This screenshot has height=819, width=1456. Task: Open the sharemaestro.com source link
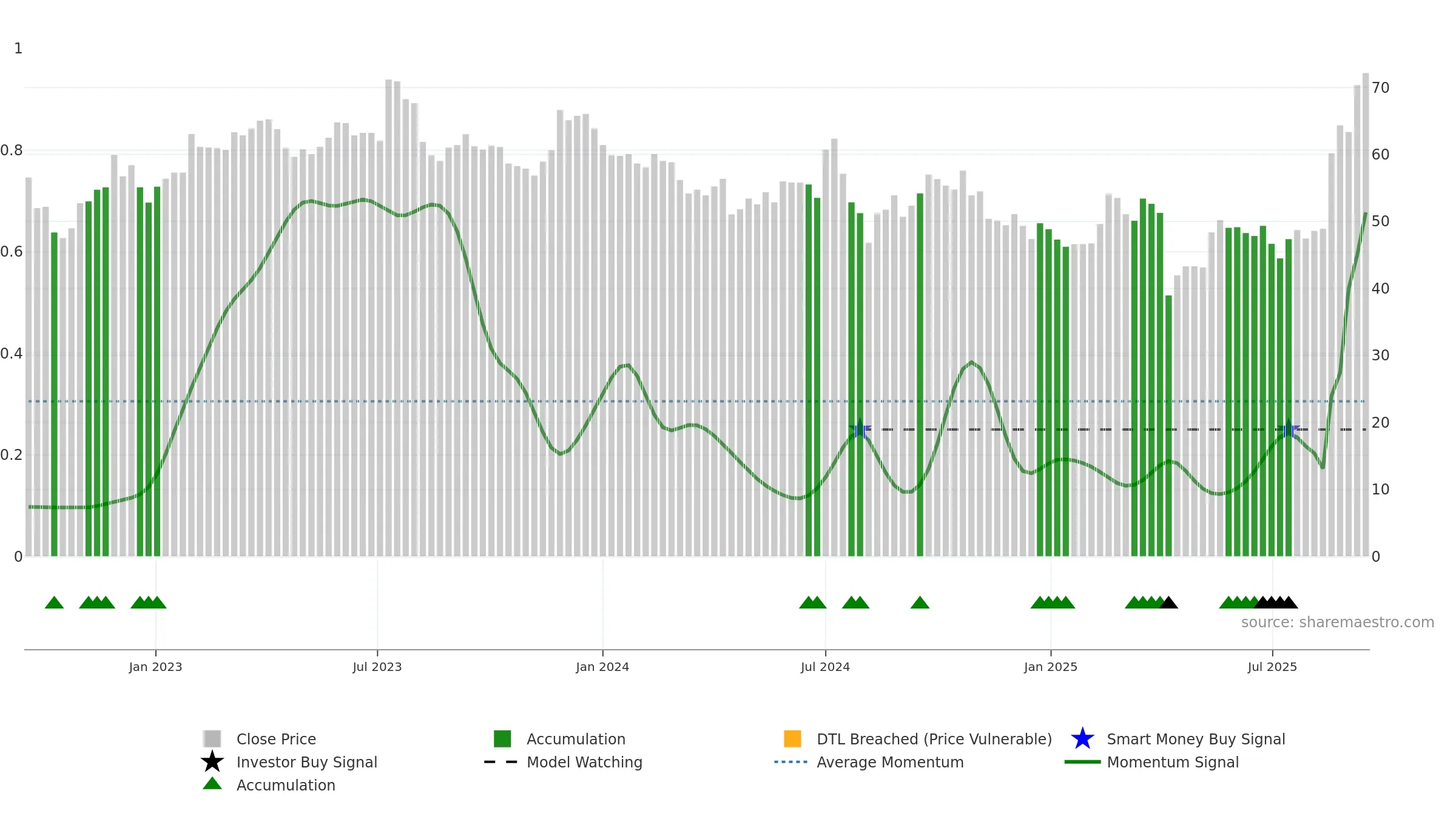point(1338,622)
